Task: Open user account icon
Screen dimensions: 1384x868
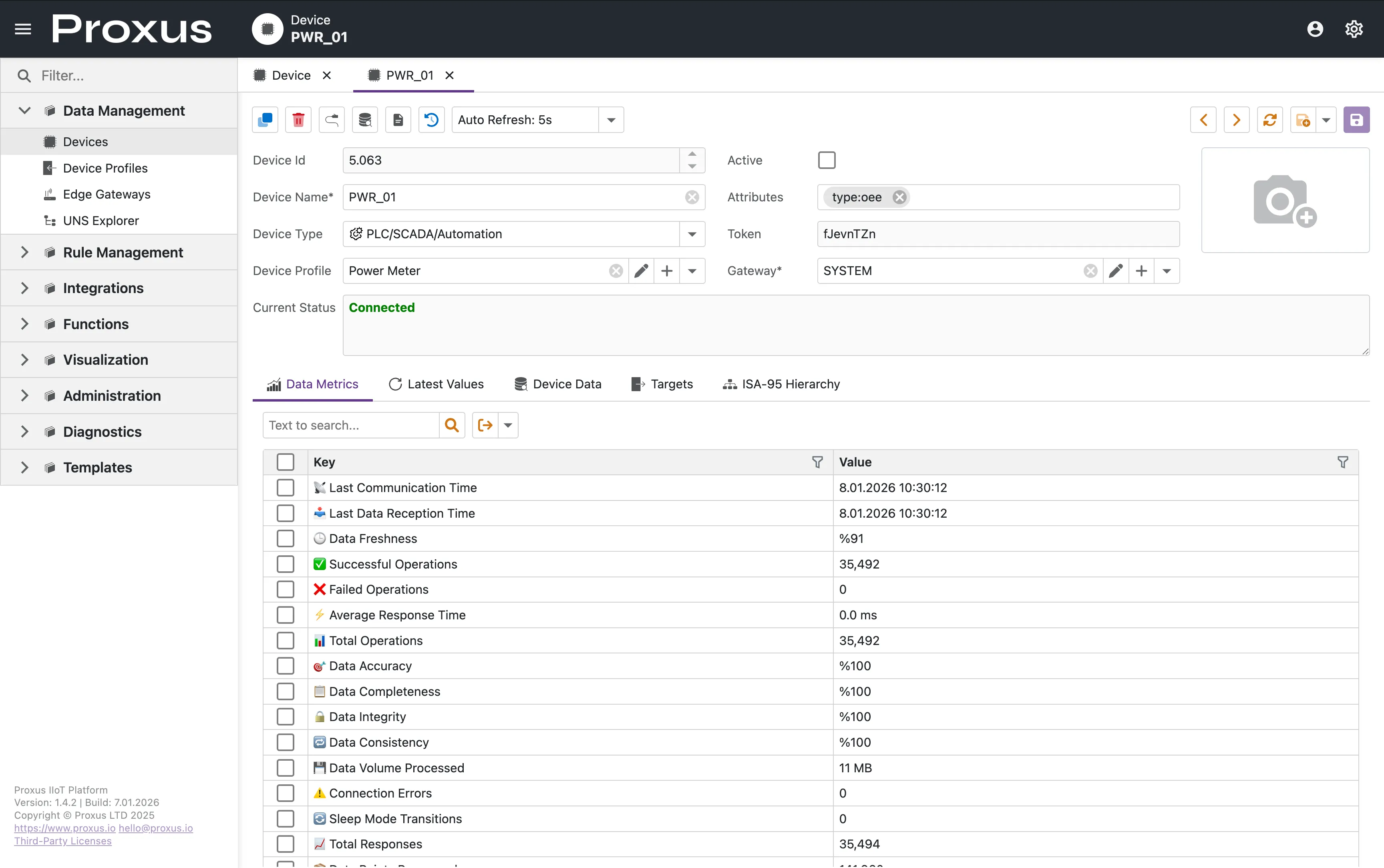Action: (x=1315, y=29)
